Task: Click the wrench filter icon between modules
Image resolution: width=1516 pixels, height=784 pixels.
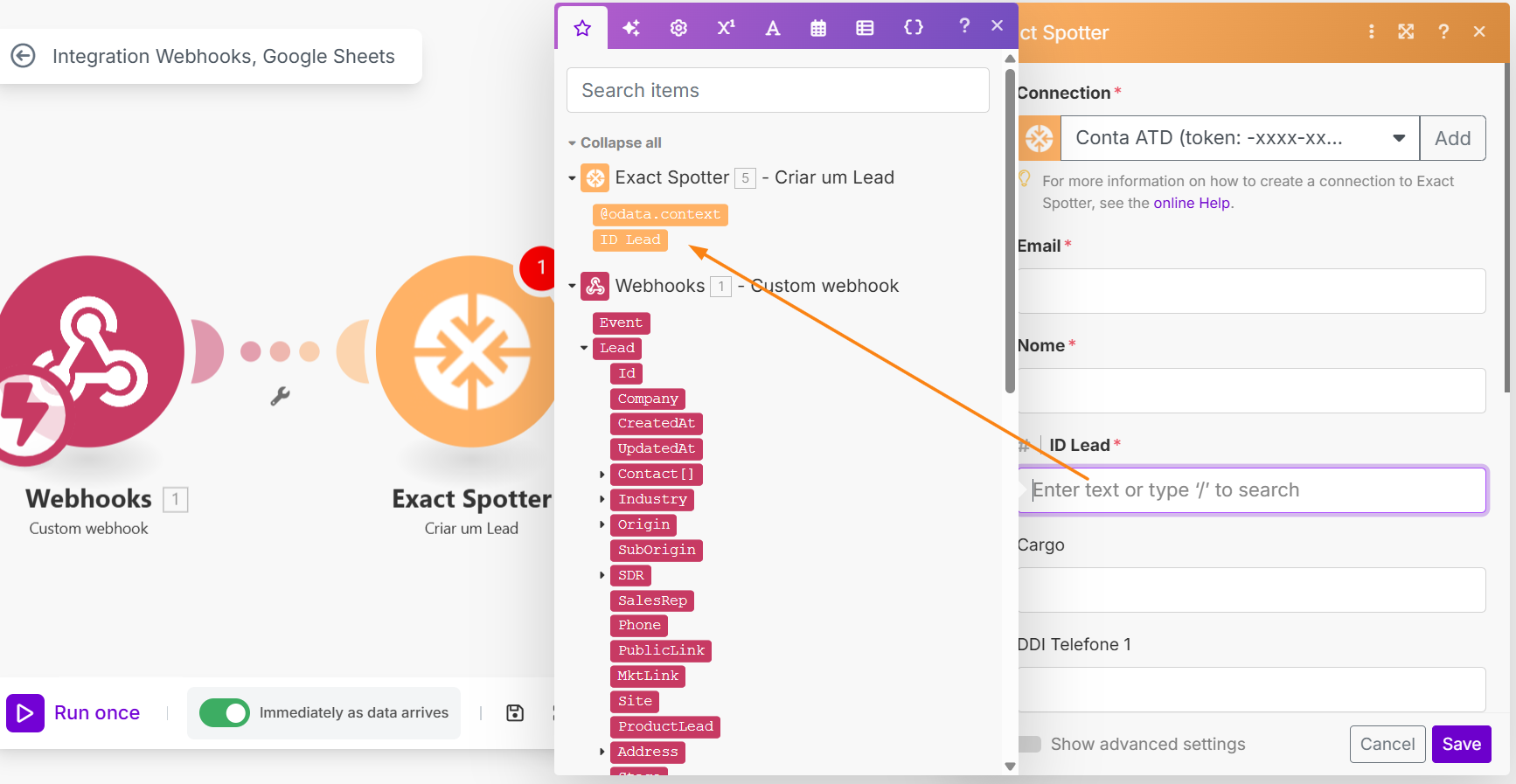Action: point(280,396)
